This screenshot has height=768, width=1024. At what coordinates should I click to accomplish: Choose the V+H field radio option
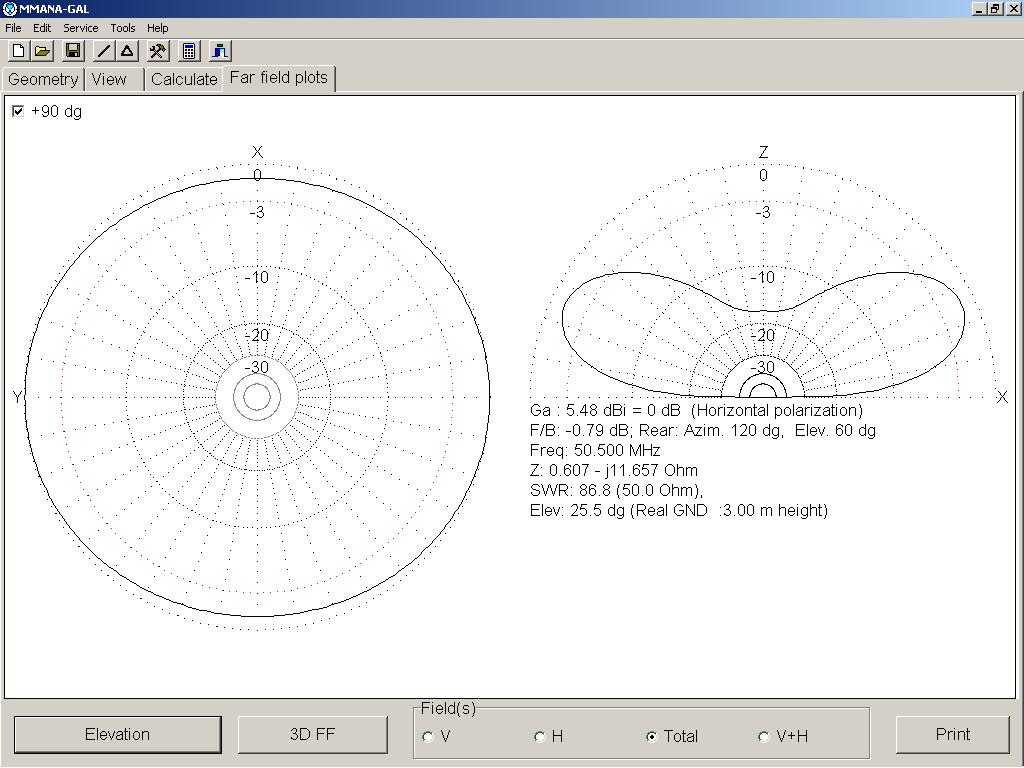[x=764, y=737]
